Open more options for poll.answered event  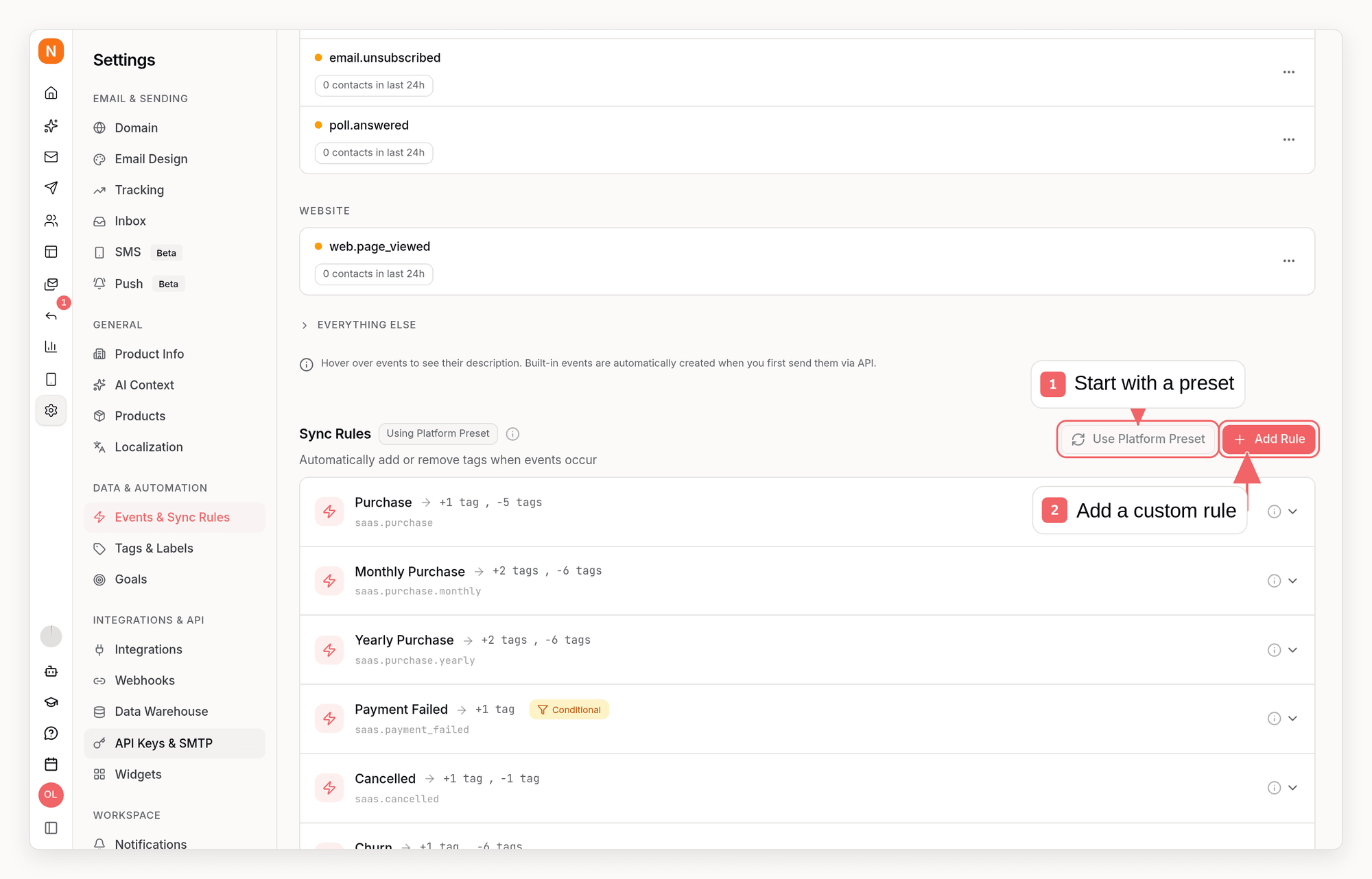(x=1289, y=139)
